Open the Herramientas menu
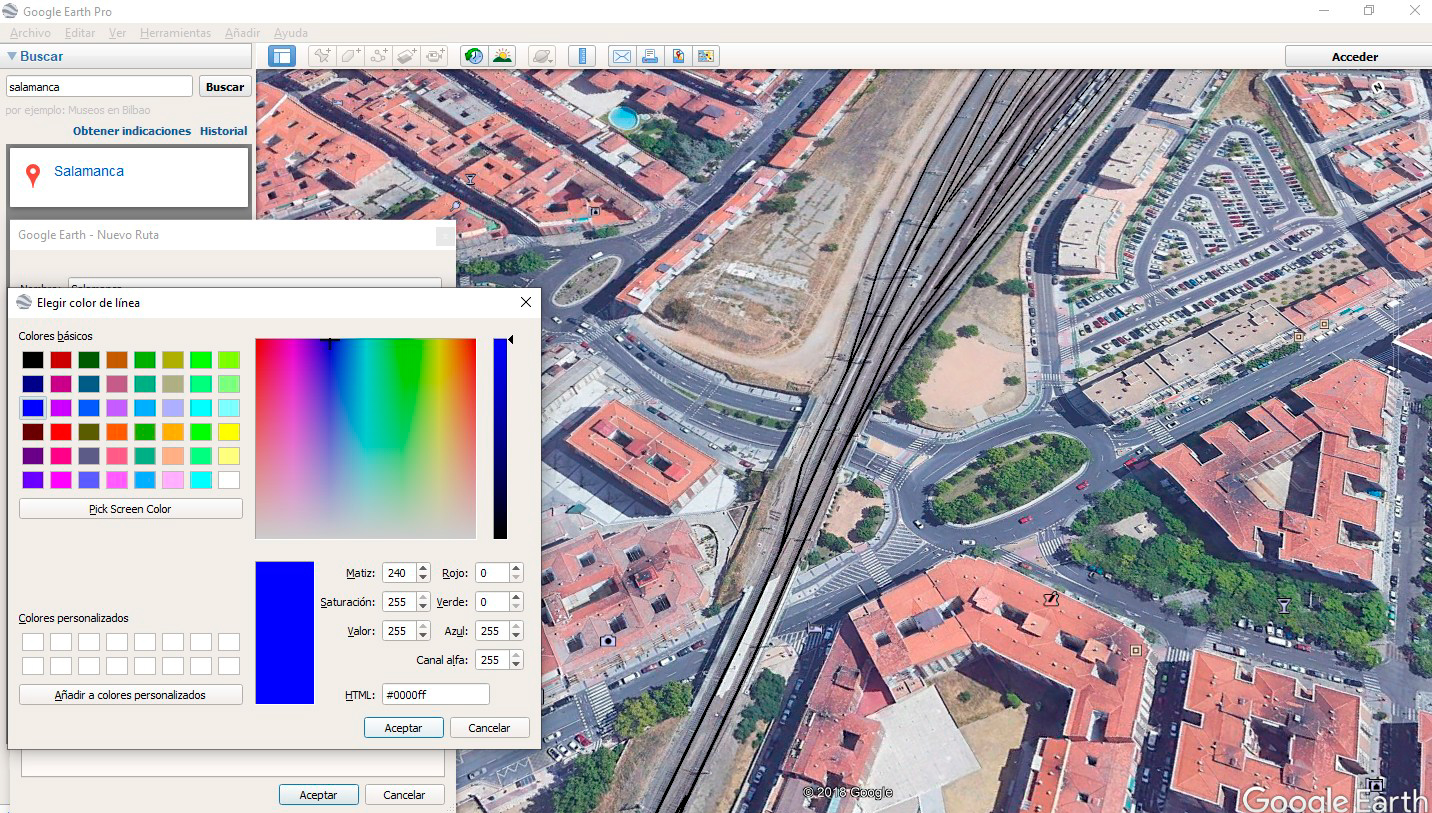This screenshot has width=1432, height=813. [175, 33]
